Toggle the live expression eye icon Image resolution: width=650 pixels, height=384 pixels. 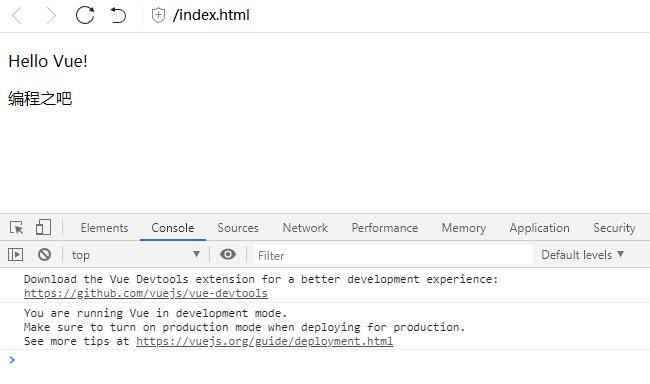click(x=228, y=254)
